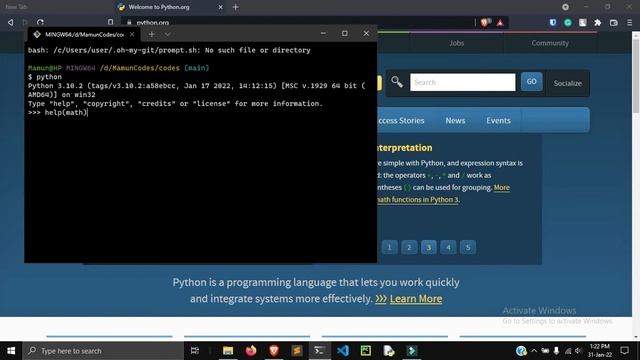The width and height of the screenshot is (640, 360).
Task: Open the document app beside PyCharm on taskbar
Action: 389,351
